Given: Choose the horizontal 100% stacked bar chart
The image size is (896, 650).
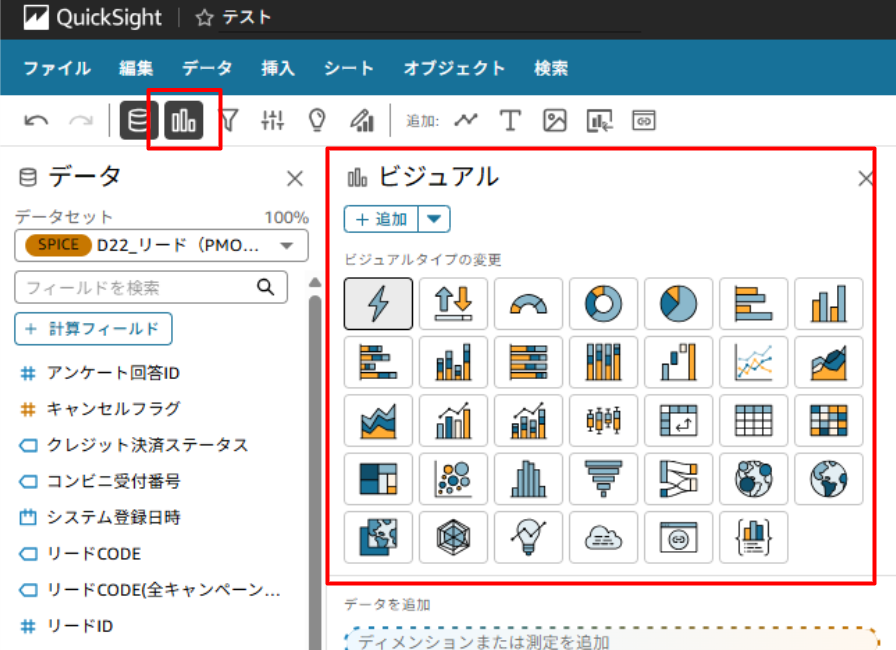Looking at the screenshot, I should point(529,362).
